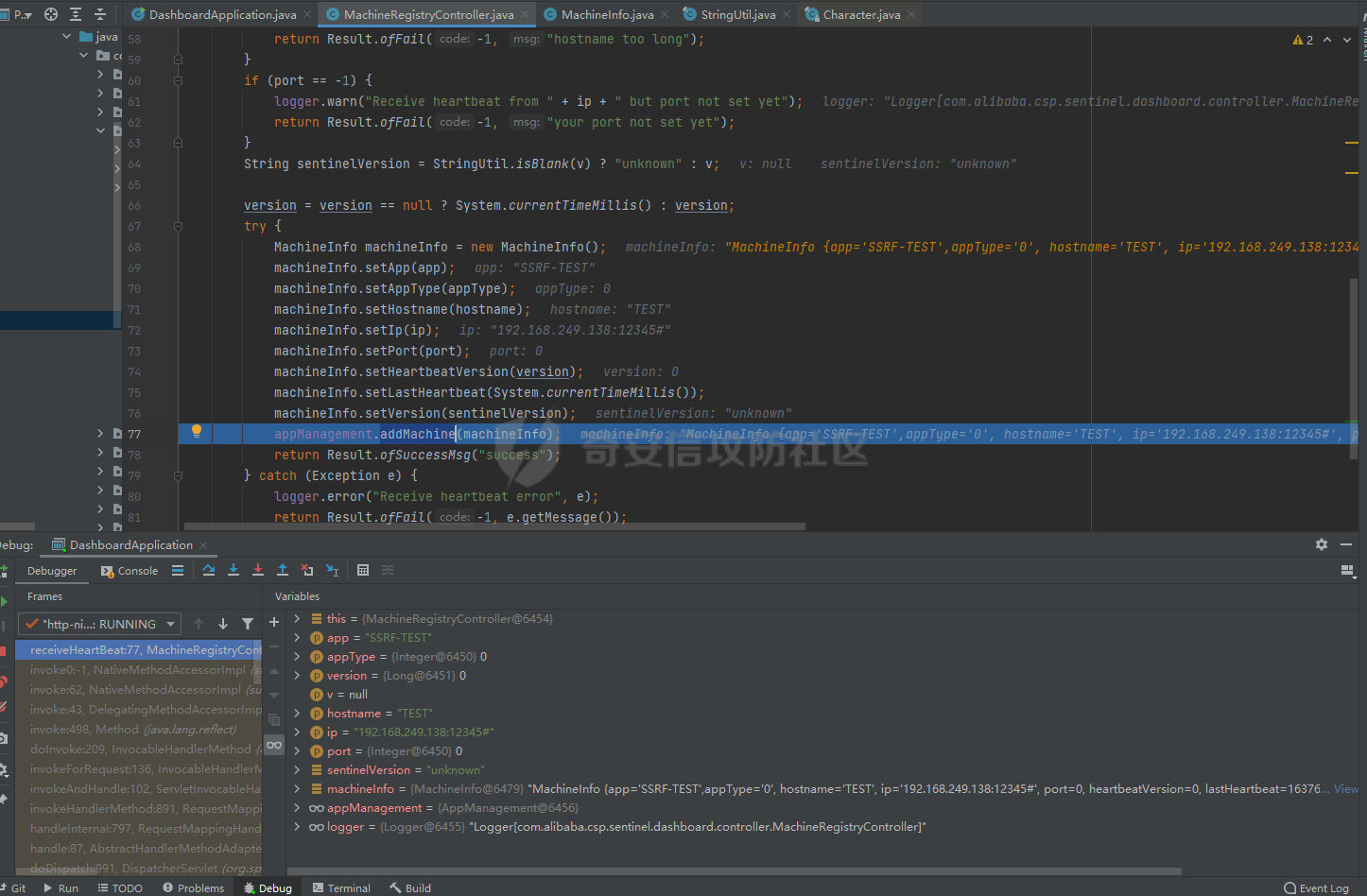The image size is (1367, 896).
Task: Click the Step Out debugger icon
Action: point(283,570)
